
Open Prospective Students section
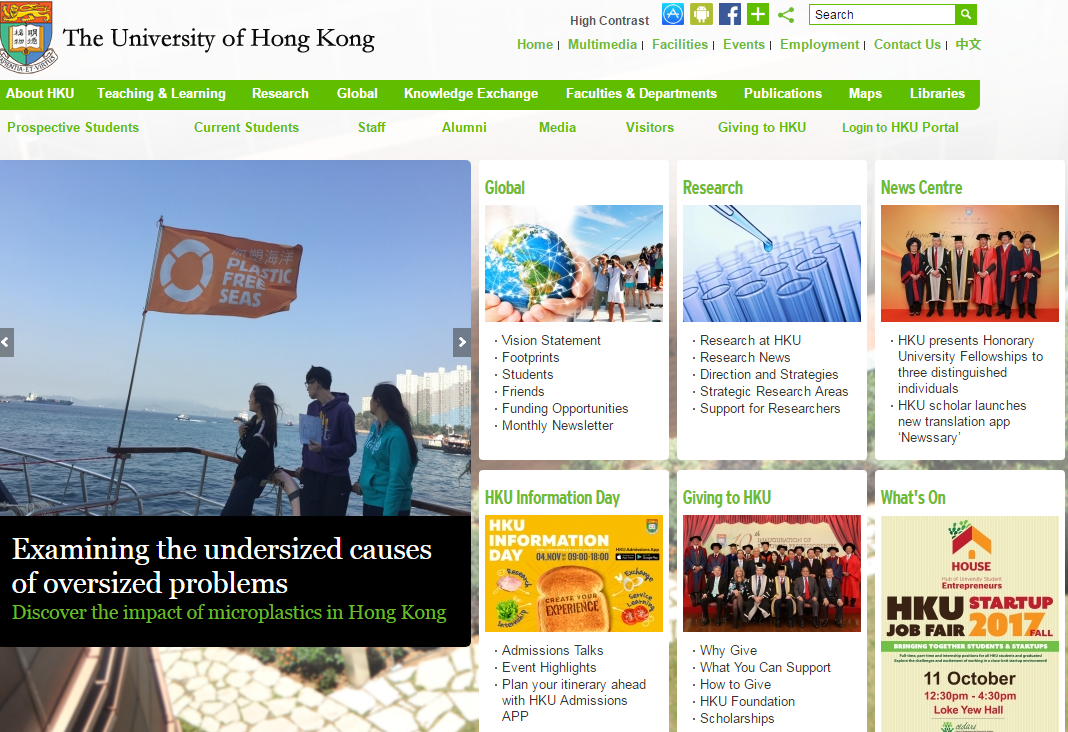click(x=73, y=127)
